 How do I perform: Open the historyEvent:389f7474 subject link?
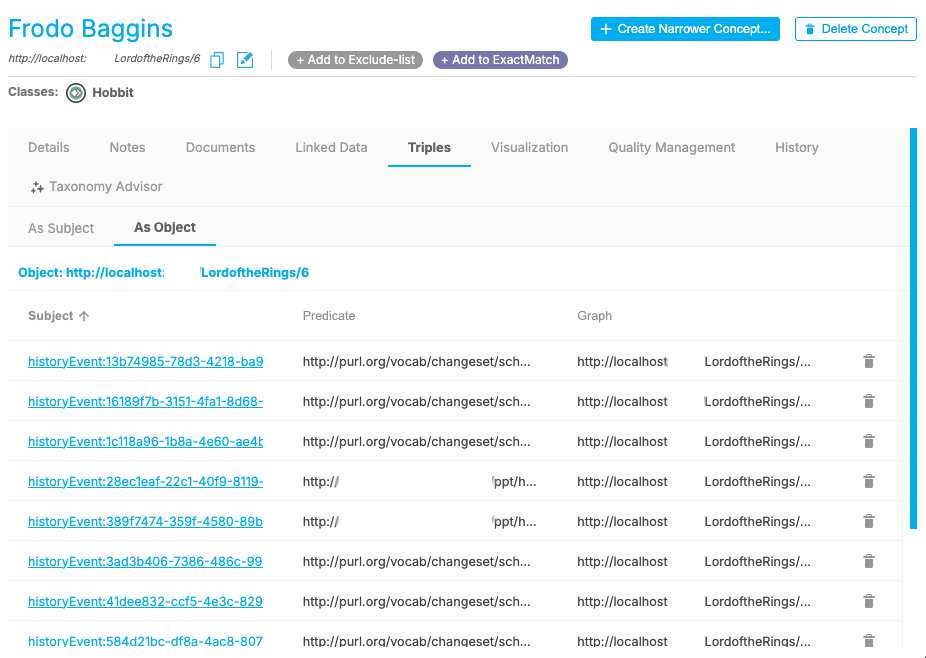pyautogui.click(x=145, y=521)
